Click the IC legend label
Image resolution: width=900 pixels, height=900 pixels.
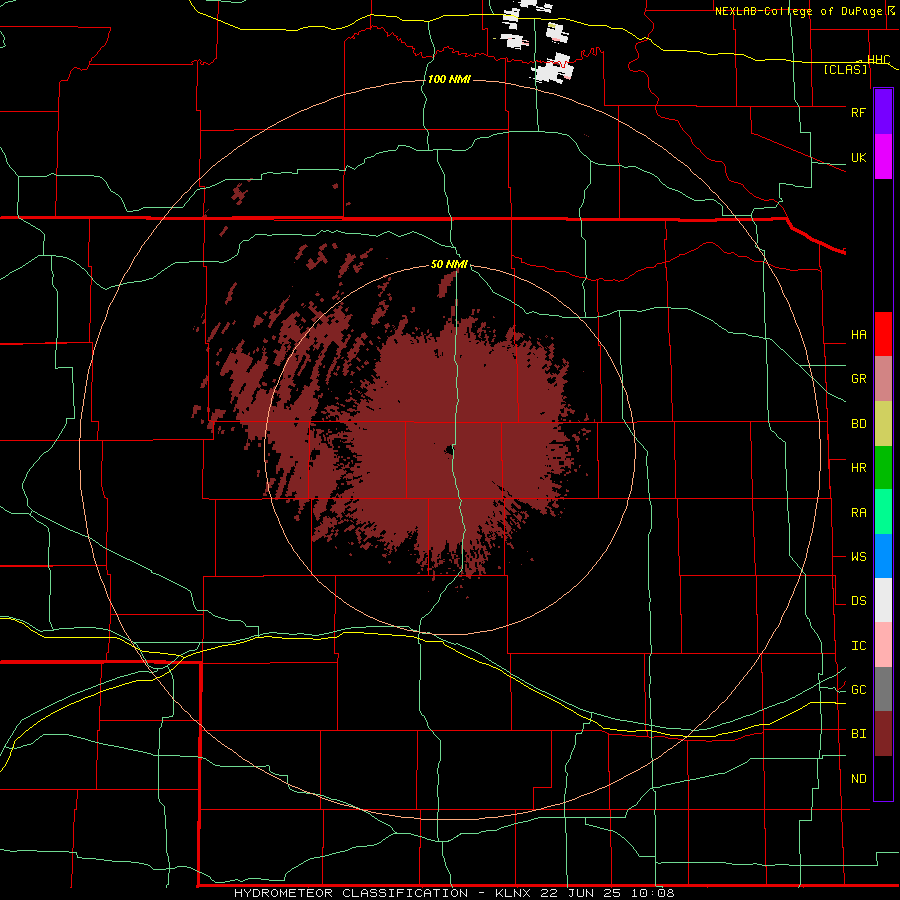coord(858,646)
